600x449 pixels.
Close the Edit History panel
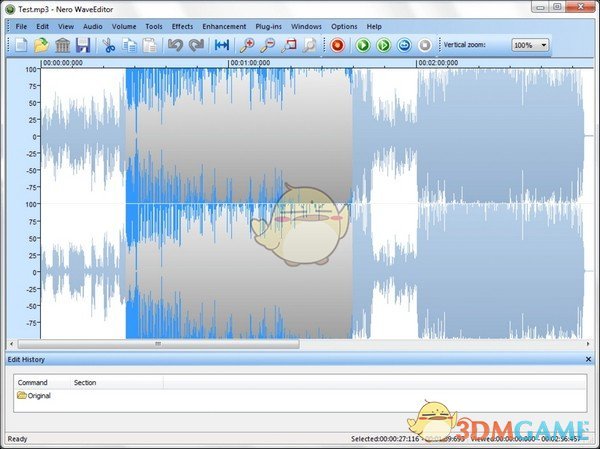click(588, 359)
